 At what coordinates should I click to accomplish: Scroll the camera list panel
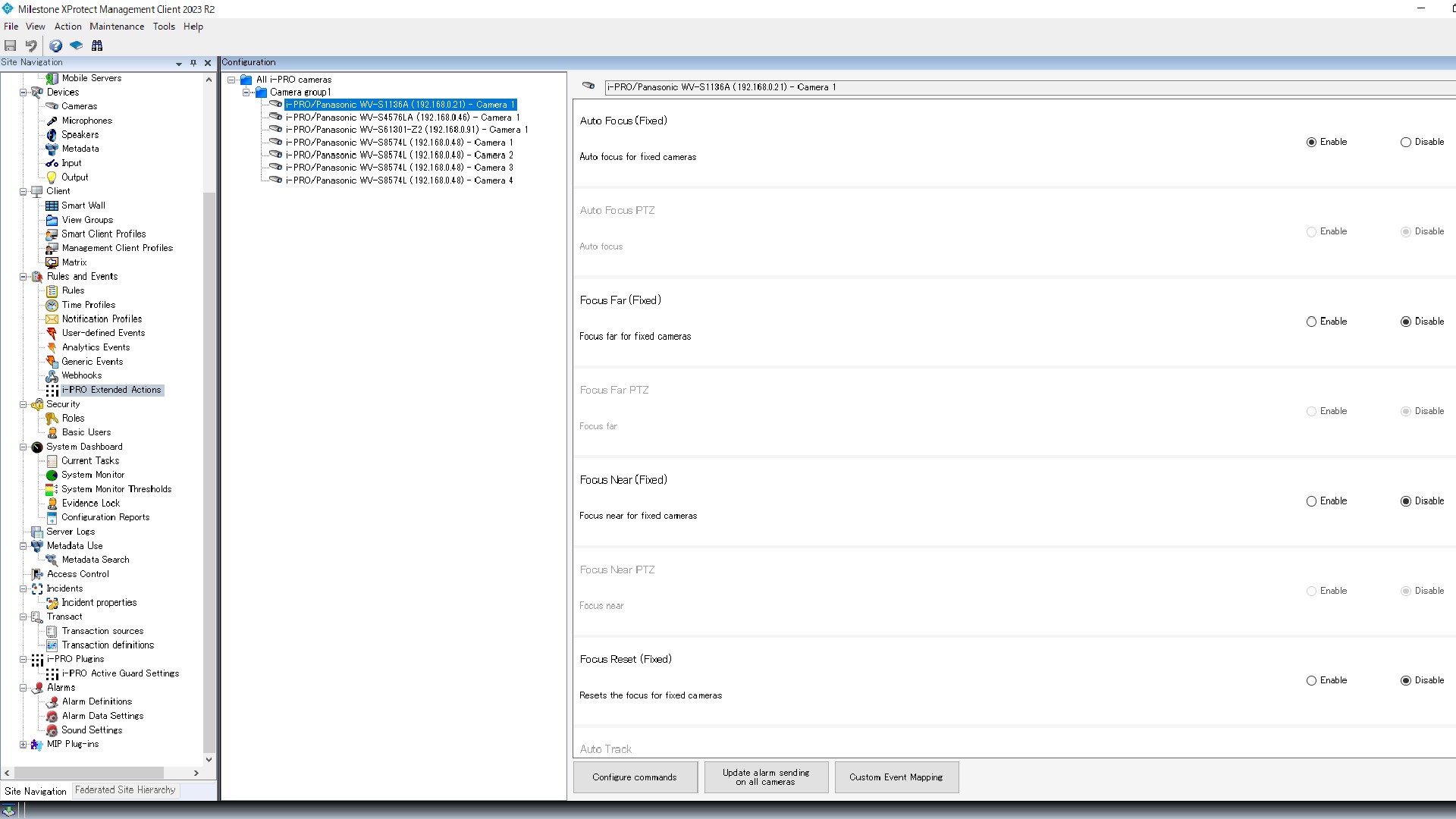562,400
